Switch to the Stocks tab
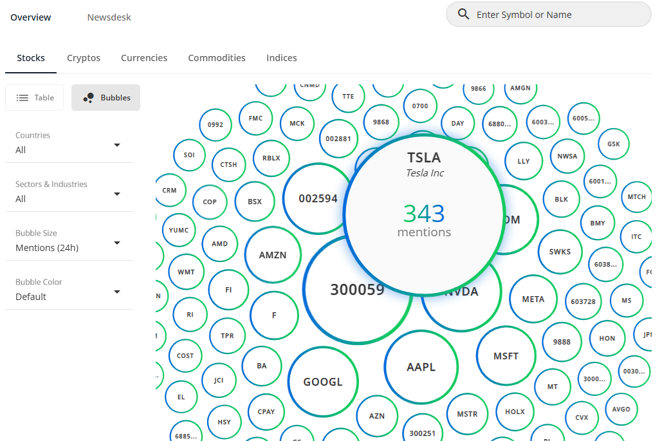The width and height of the screenshot is (660, 441). pos(31,58)
